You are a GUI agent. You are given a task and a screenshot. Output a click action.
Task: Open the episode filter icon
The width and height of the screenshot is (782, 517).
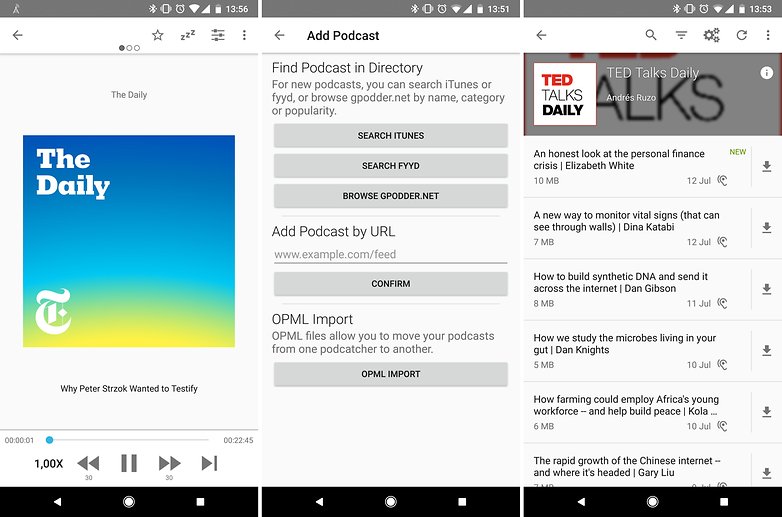click(x=681, y=35)
